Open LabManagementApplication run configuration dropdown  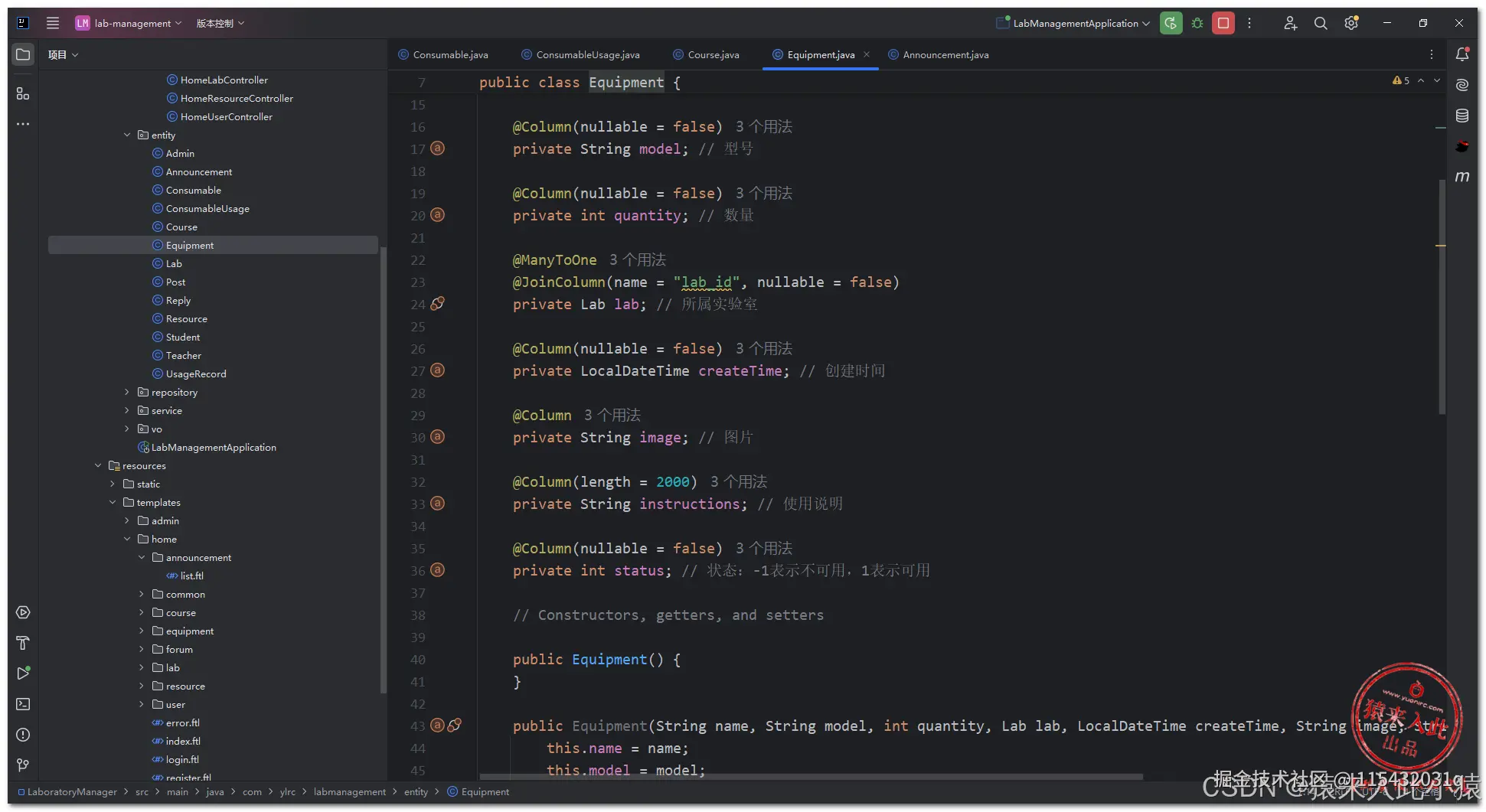(1073, 23)
